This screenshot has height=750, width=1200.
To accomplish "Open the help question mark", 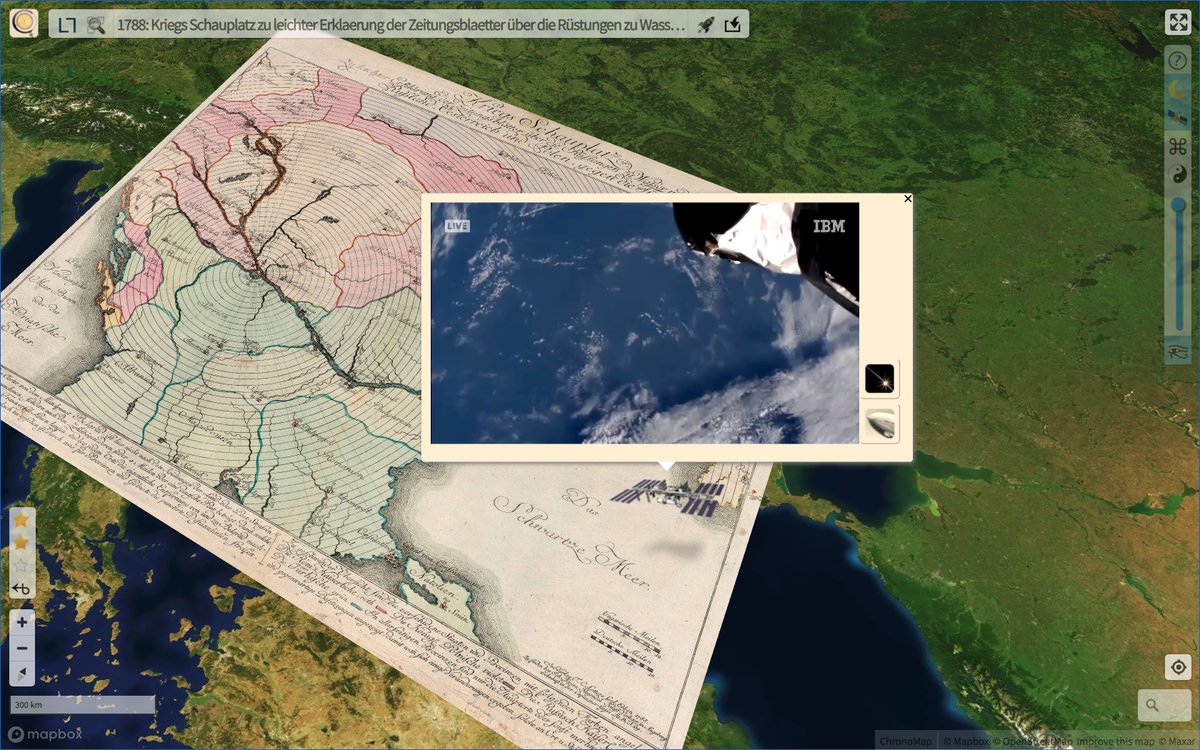I will [x=1178, y=61].
